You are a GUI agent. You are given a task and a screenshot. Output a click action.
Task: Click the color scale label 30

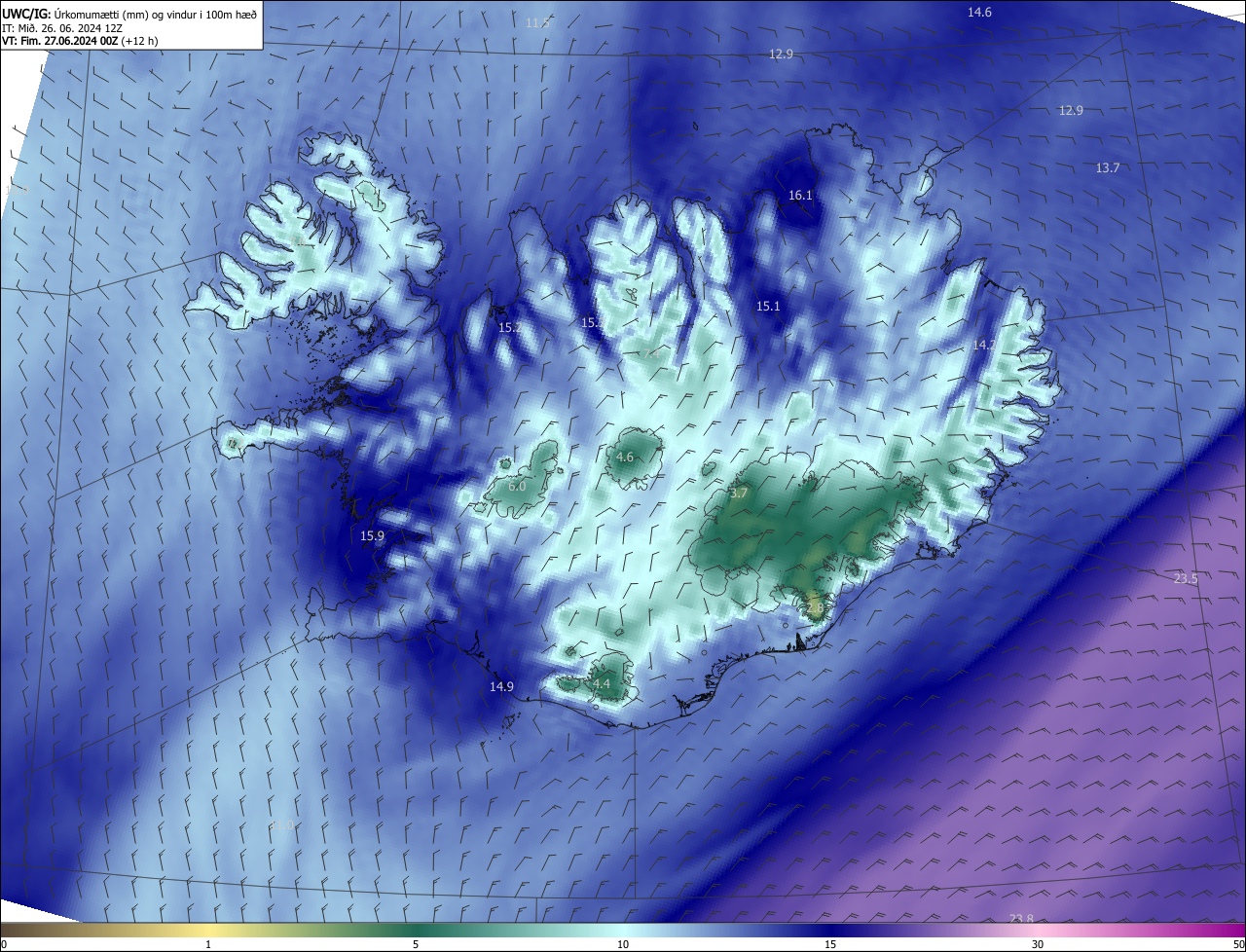click(x=1038, y=945)
